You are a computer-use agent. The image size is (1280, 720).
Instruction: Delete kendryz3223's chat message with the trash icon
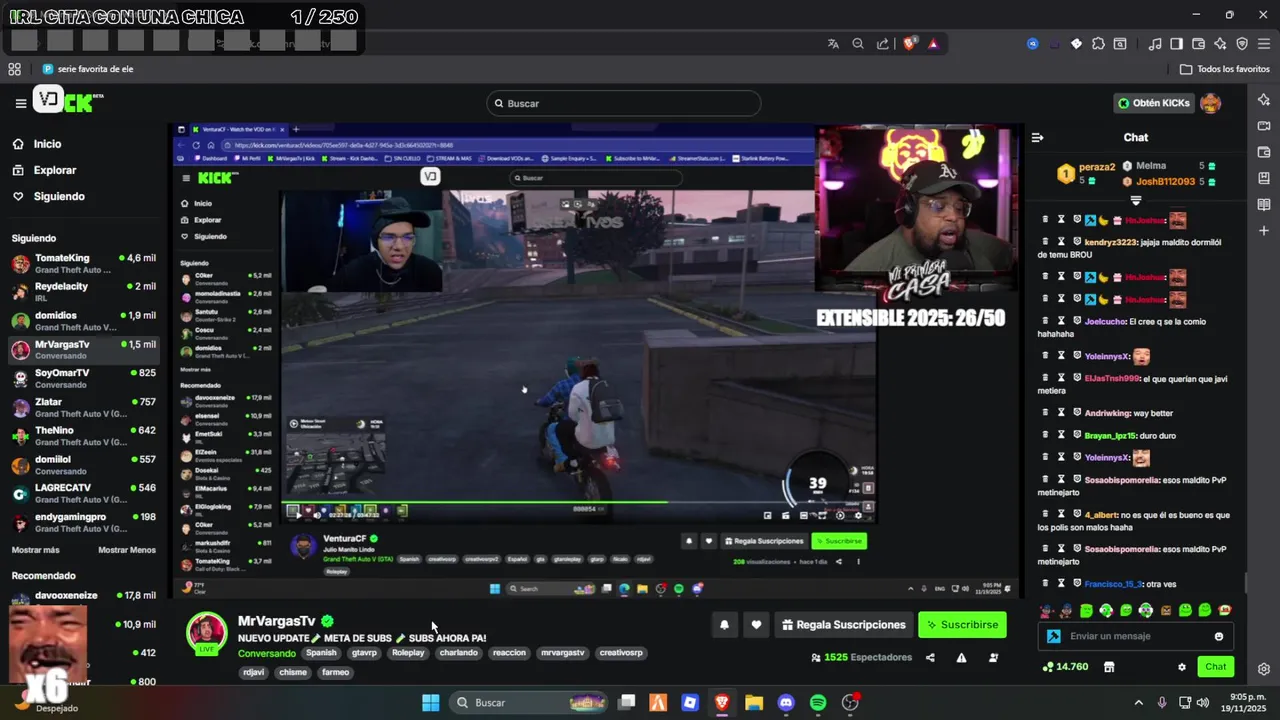pos(1045,242)
